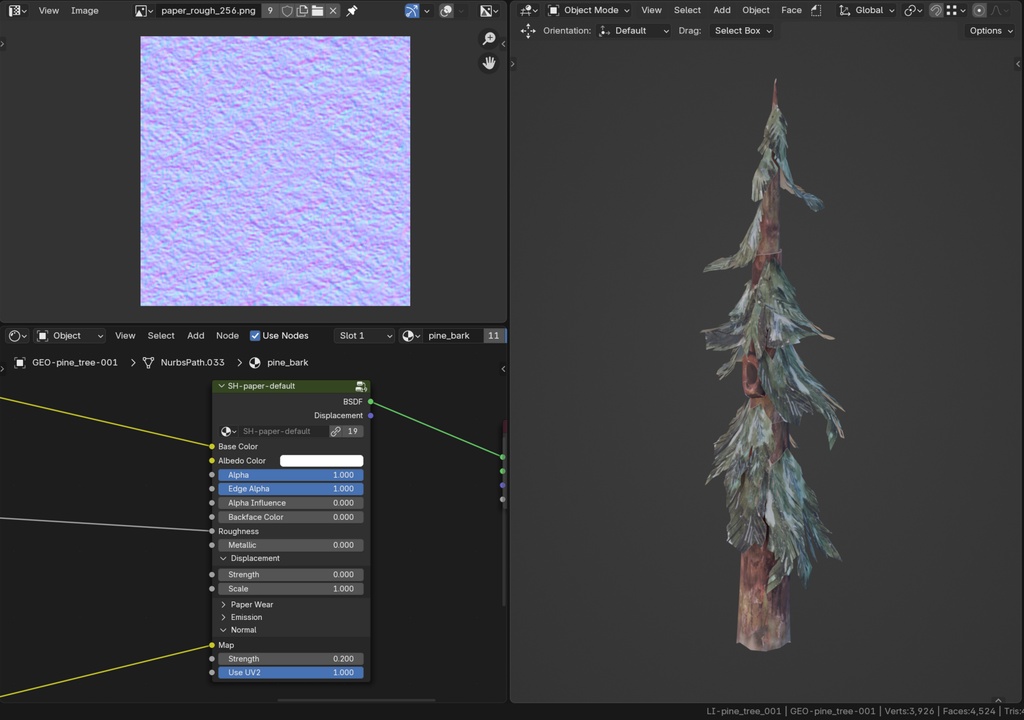This screenshot has width=1024, height=720.
Task: Toggle the Use UV2 option
Action: [x=290, y=673]
